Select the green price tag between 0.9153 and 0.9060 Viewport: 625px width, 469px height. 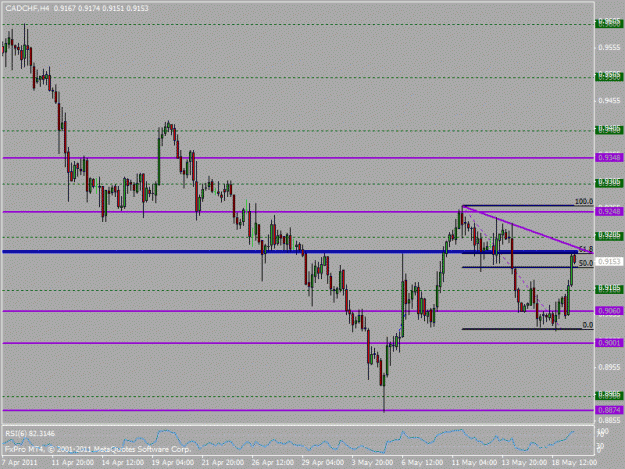coord(609,289)
